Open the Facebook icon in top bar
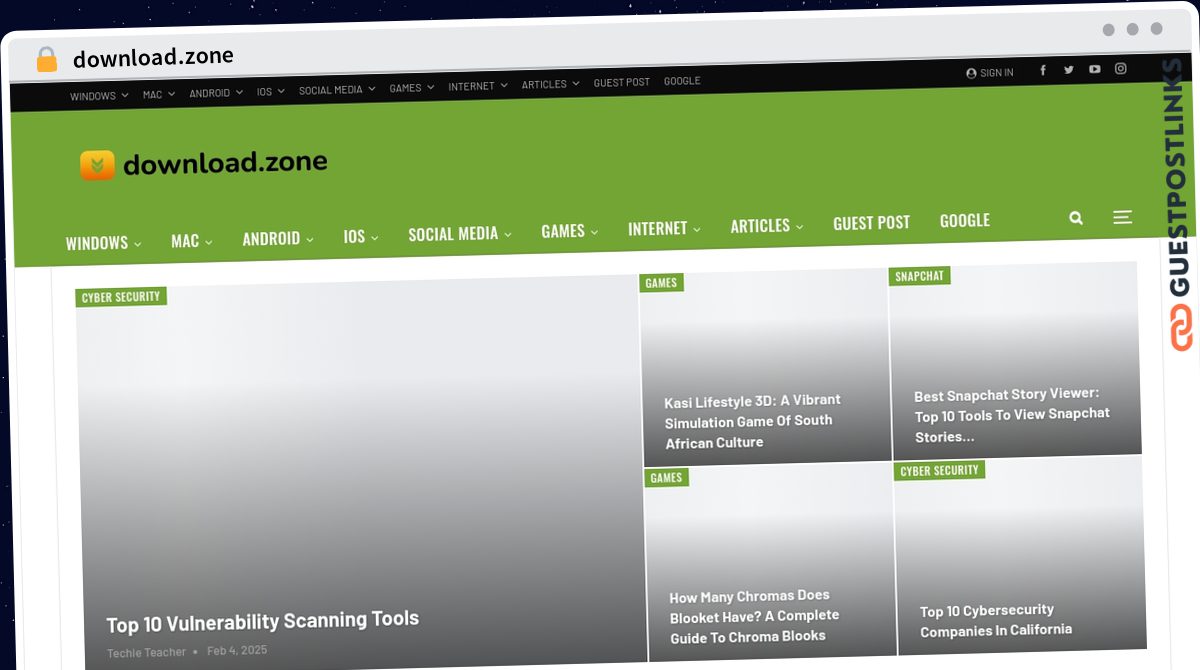Screen dimensions: 1200x670 point(1043,70)
